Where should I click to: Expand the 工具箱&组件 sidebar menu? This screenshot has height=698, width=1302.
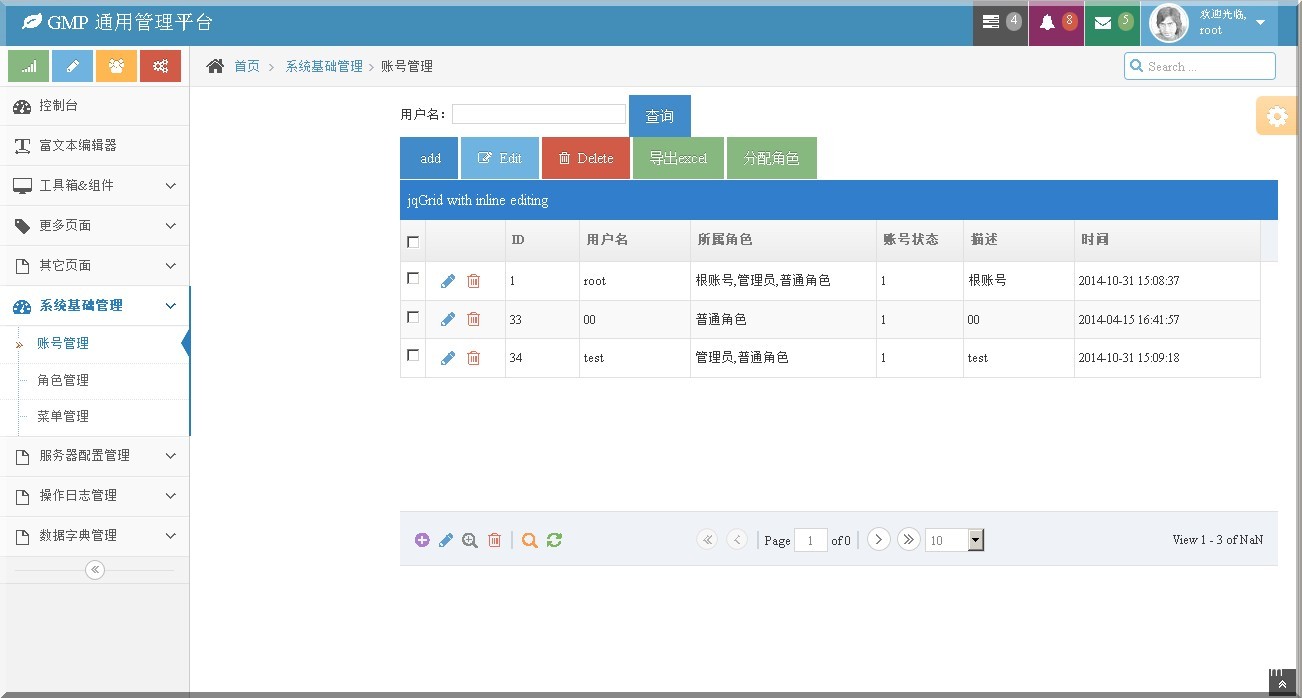(x=95, y=186)
